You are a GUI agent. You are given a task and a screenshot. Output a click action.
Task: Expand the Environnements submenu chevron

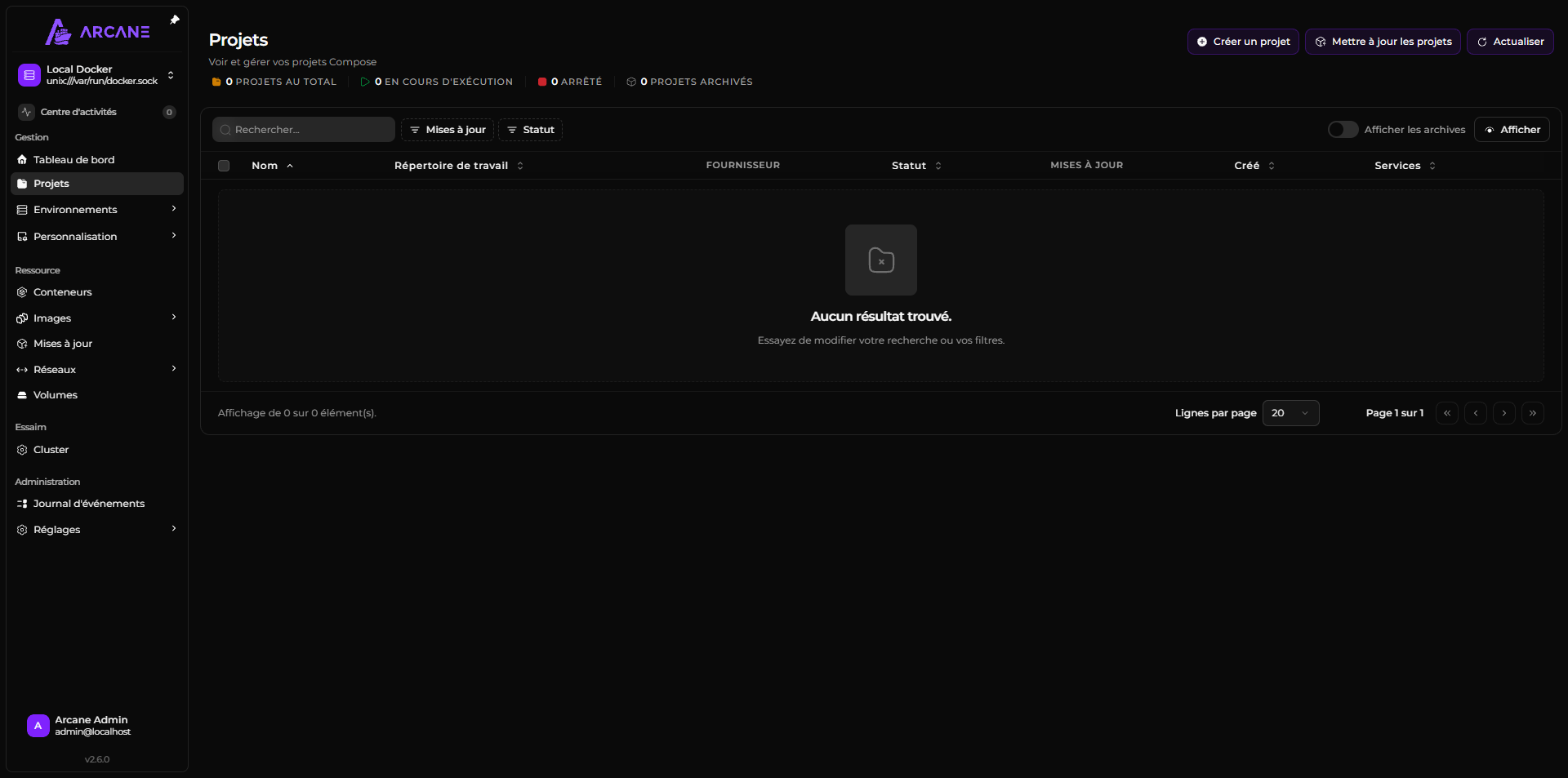tap(174, 209)
